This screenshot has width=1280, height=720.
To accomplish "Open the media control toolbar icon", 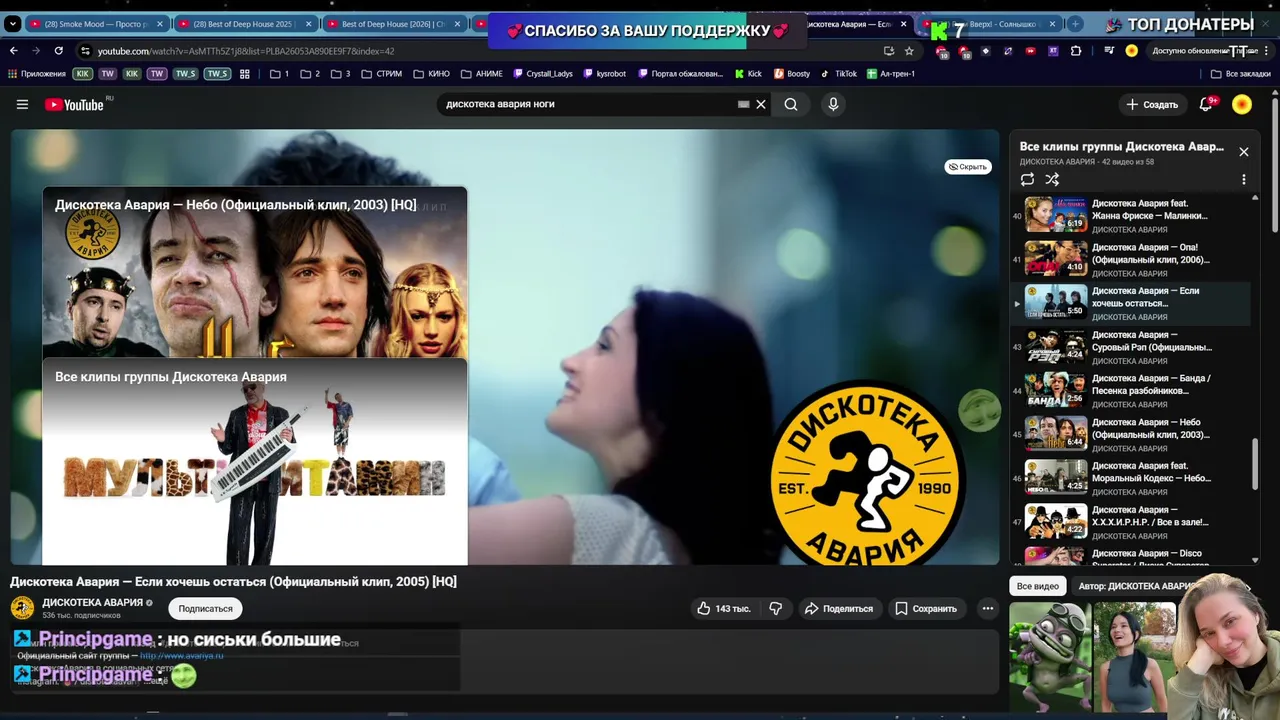I will pos(1109,50).
